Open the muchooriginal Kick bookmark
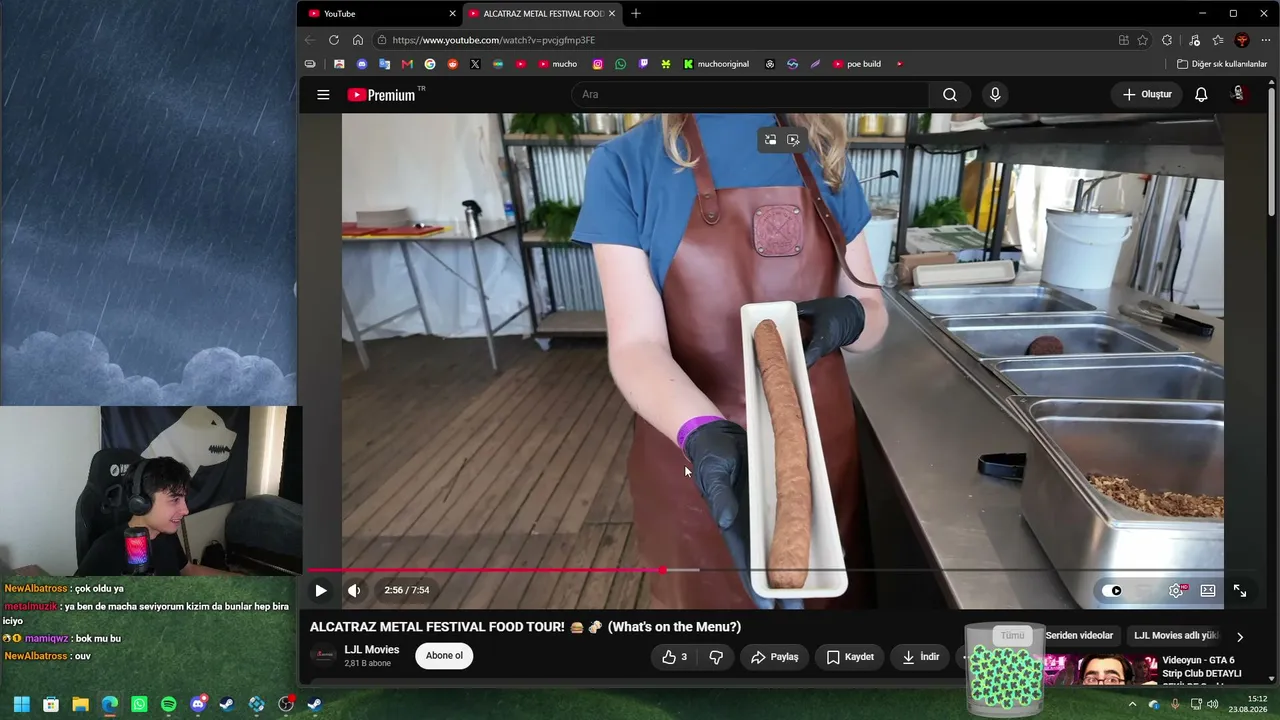The width and height of the screenshot is (1280, 720). [716, 64]
